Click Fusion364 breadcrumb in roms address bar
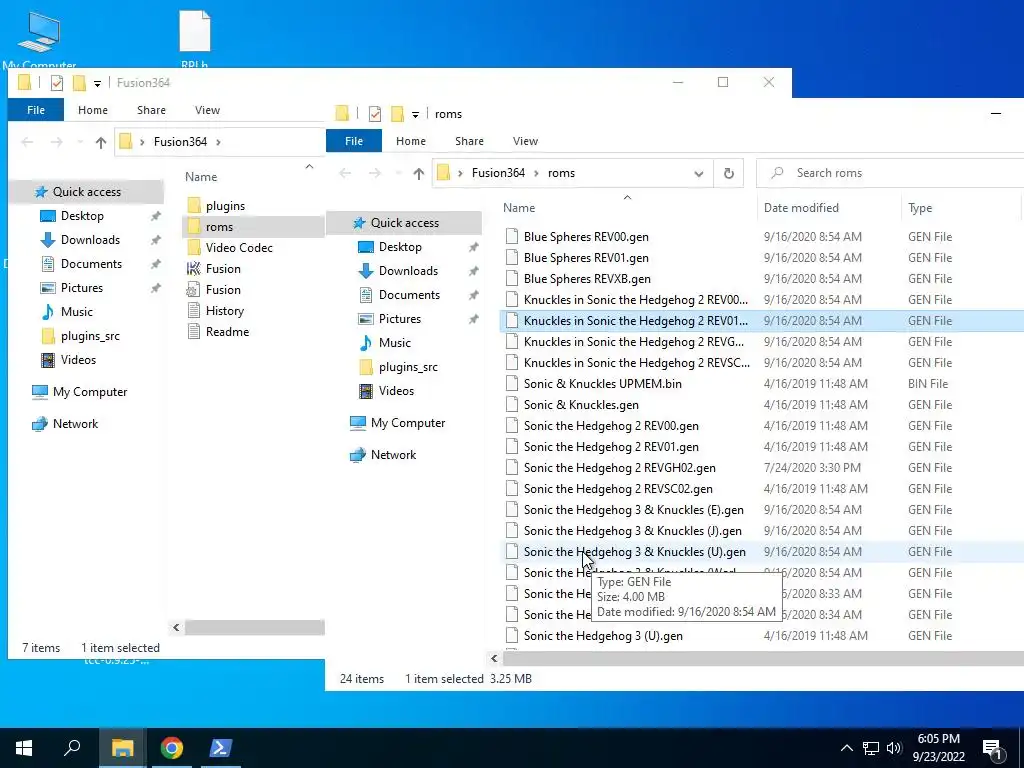The image size is (1024, 768). pyautogui.click(x=498, y=173)
